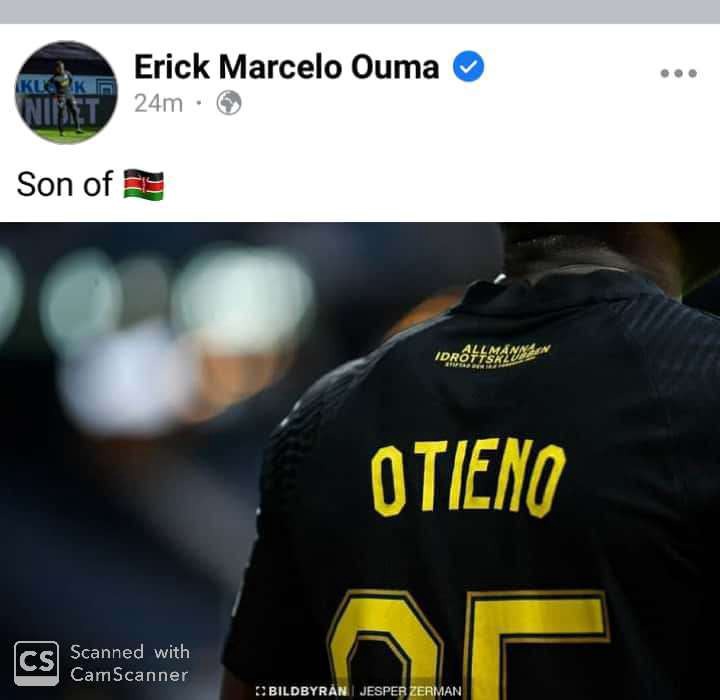The height and width of the screenshot is (700, 720).
Task: Click the globe public privacy icon
Action: pyautogui.click(x=229, y=103)
